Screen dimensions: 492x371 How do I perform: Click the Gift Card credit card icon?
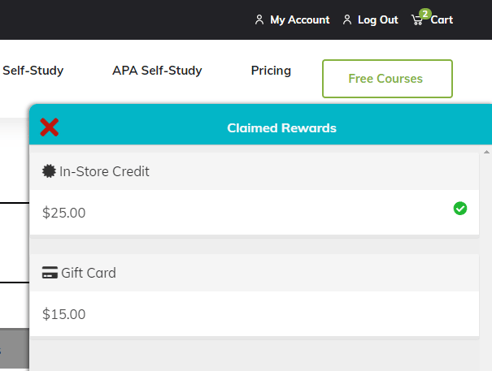coord(50,272)
